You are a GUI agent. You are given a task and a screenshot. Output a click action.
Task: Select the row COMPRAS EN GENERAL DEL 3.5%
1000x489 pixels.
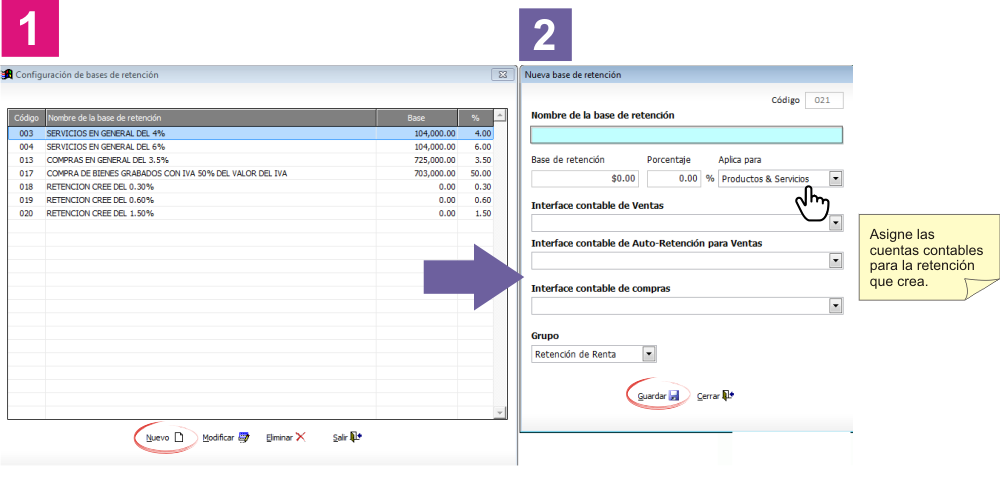251,159
